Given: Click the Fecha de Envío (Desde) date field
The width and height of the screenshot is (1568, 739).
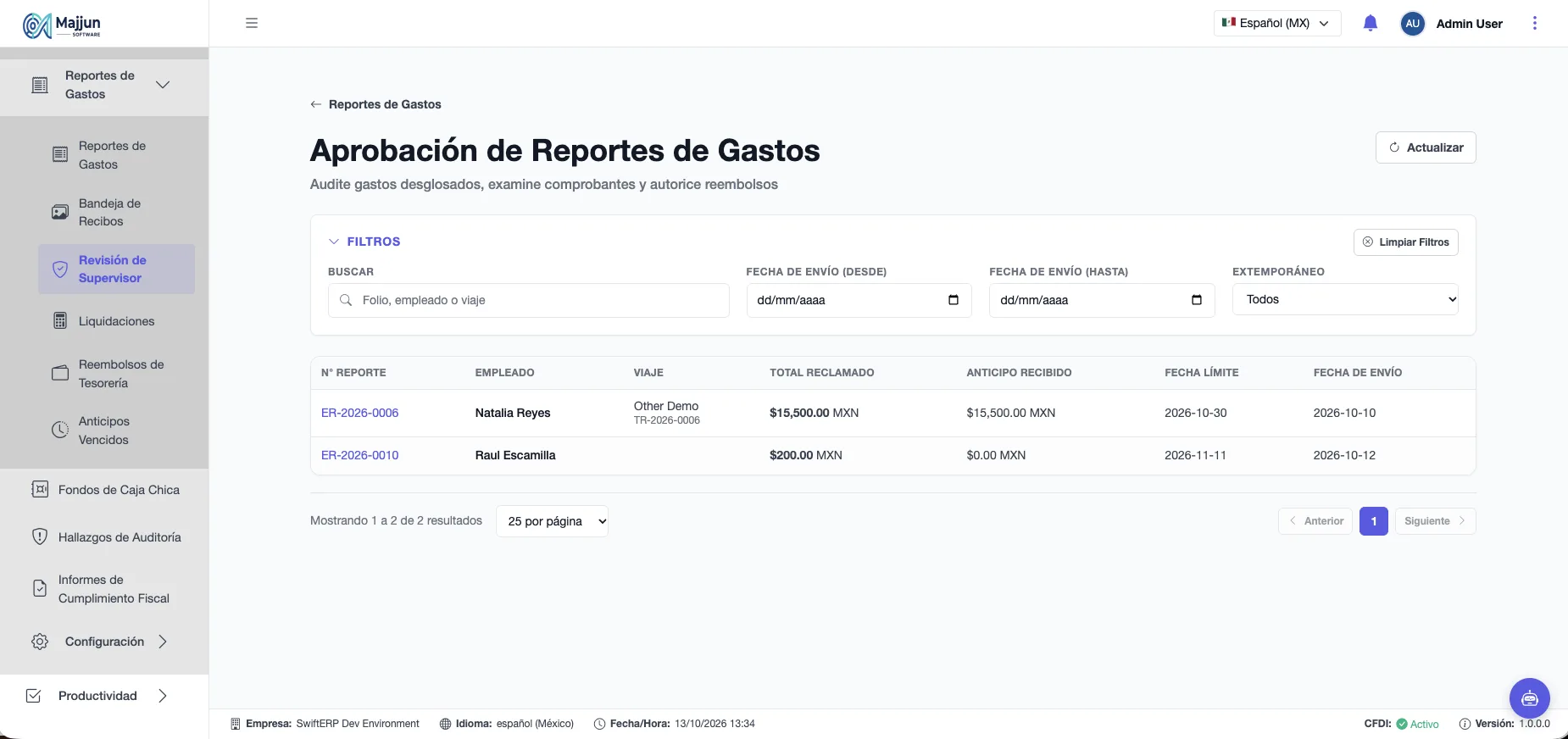Looking at the screenshot, I should pos(859,300).
